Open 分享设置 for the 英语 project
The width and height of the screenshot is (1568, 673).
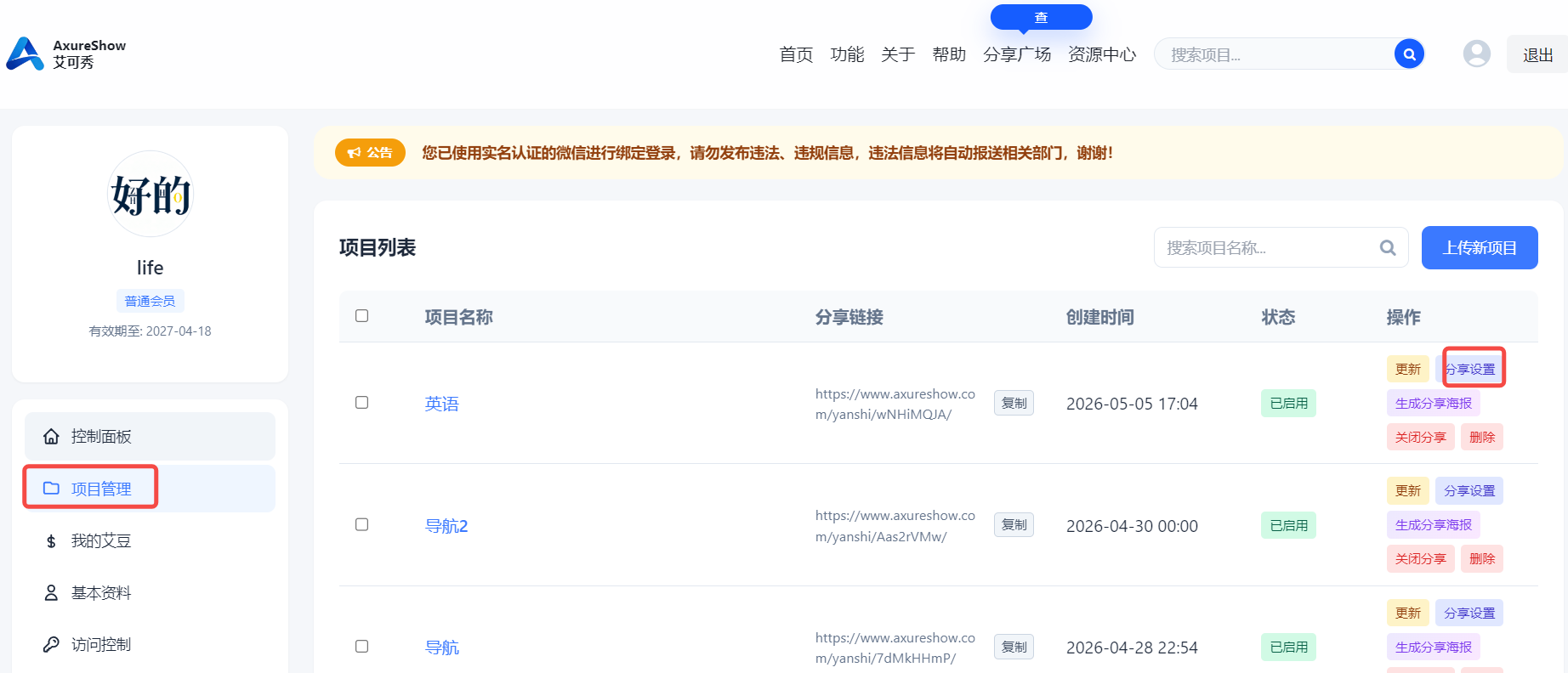[1470, 369]
